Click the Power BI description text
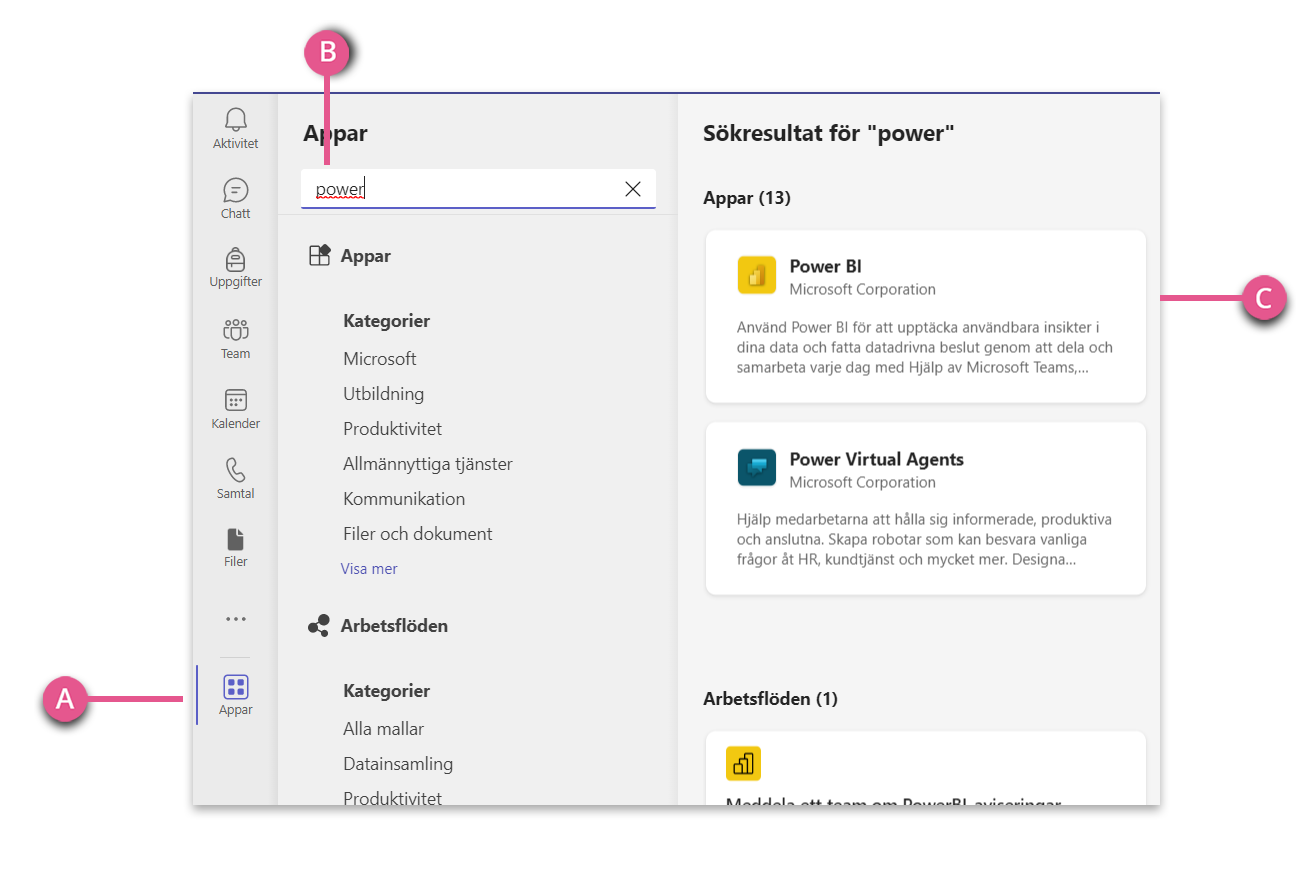This screenshot has width=1316, height=869. (x=925, y=347)
